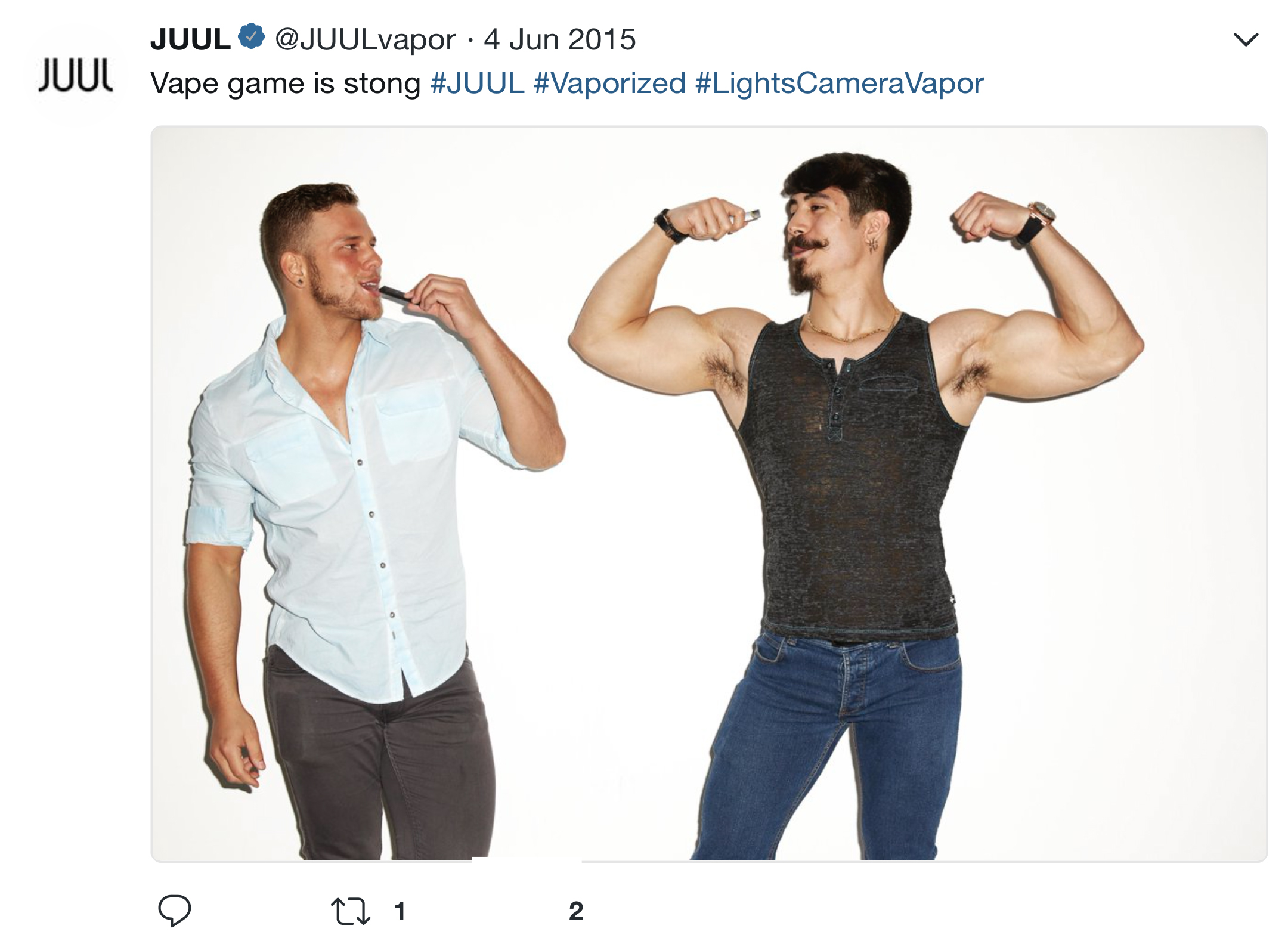Screen dimensions: 1288x941
Task: Follow the #LightsCameraVapor hashtag link
Action: pyautogui.click(x=839, y=83)
